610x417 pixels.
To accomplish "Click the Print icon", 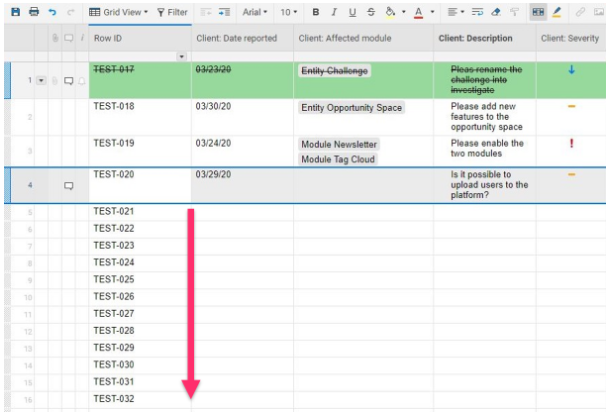I will point(34,12).
